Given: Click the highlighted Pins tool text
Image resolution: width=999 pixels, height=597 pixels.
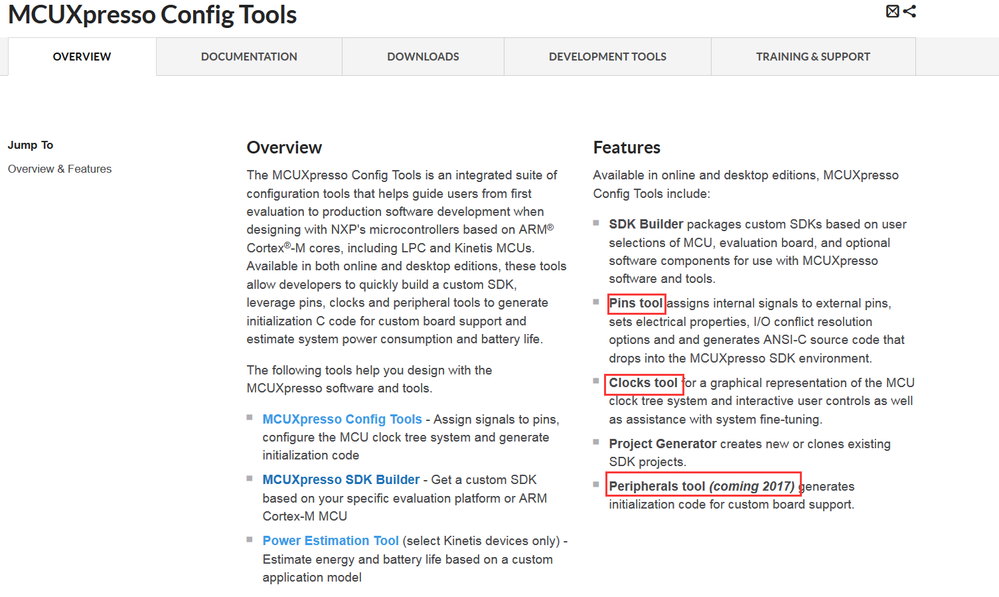Looking at the screenshot, I should click(x=637, y=303).
